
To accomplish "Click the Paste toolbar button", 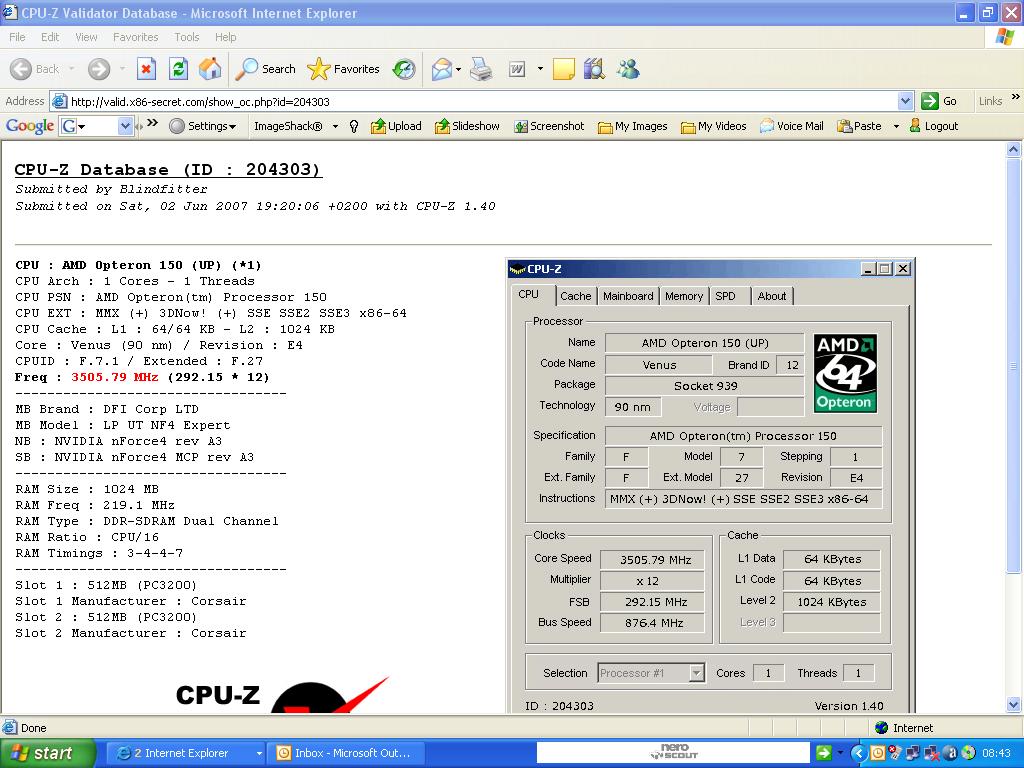I will (859, 126).
